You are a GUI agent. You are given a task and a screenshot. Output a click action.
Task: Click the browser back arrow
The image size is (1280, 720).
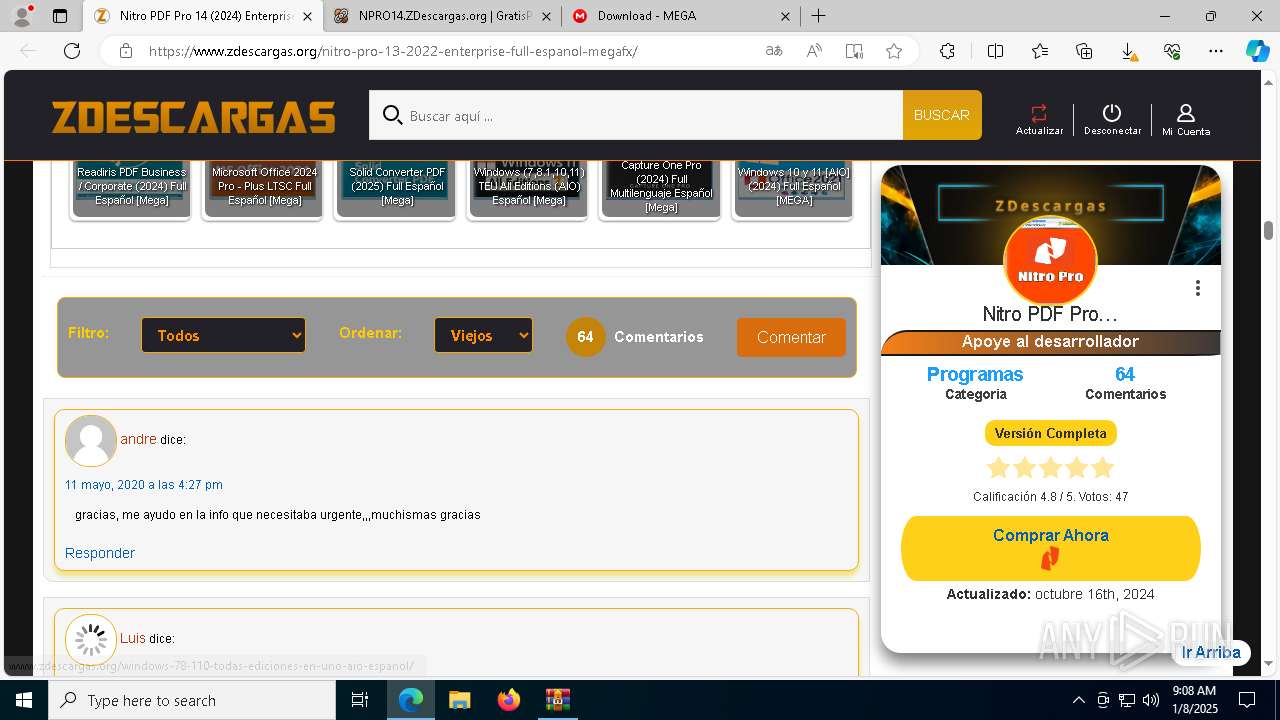(x=28, y=51)
